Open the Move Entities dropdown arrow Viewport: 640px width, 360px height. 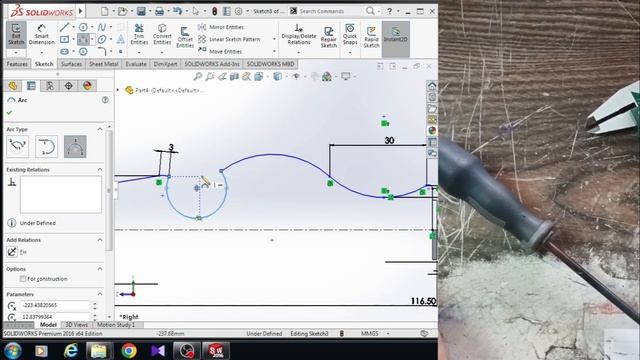274,51
